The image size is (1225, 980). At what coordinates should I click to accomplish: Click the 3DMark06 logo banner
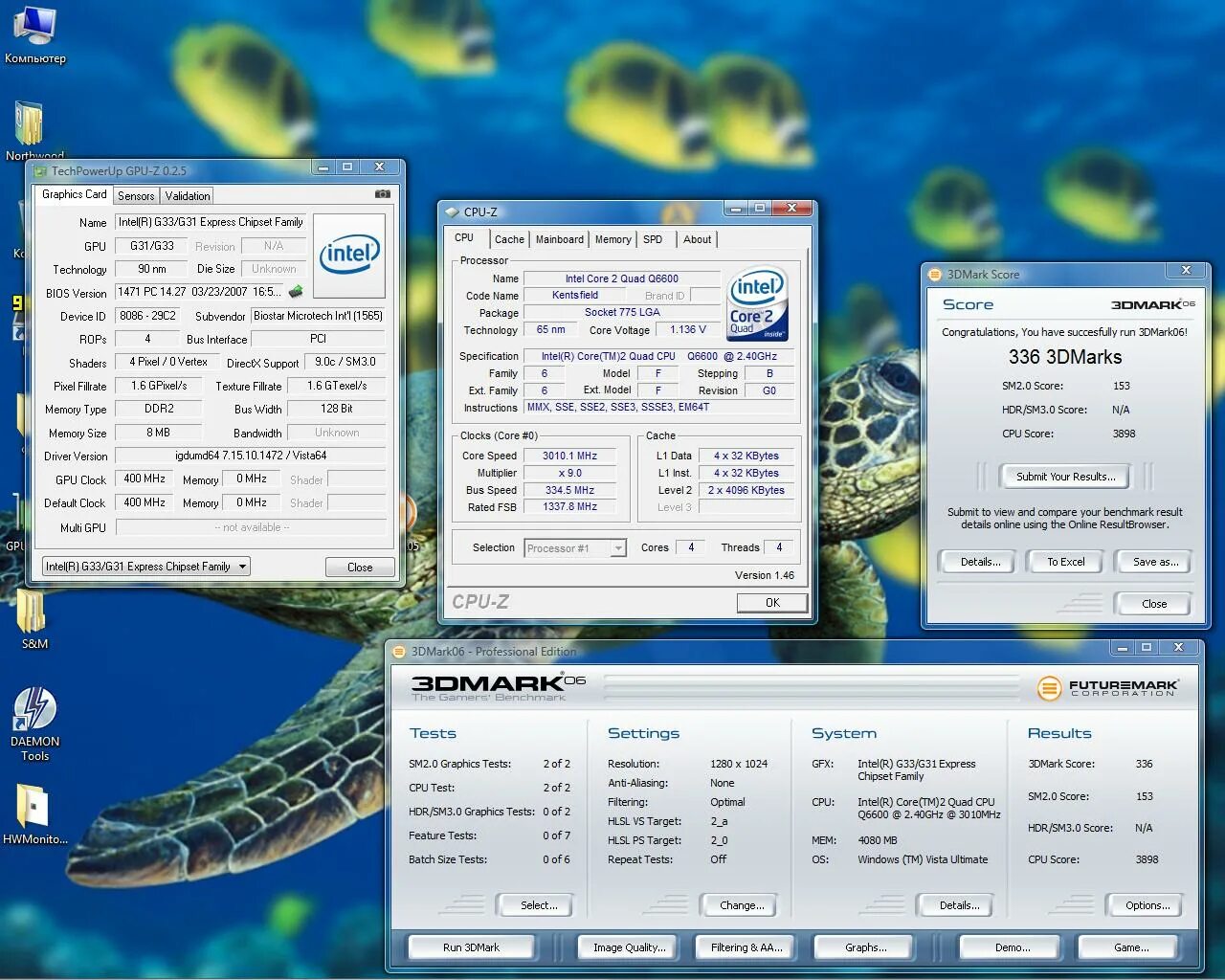[x=499, y=687]
